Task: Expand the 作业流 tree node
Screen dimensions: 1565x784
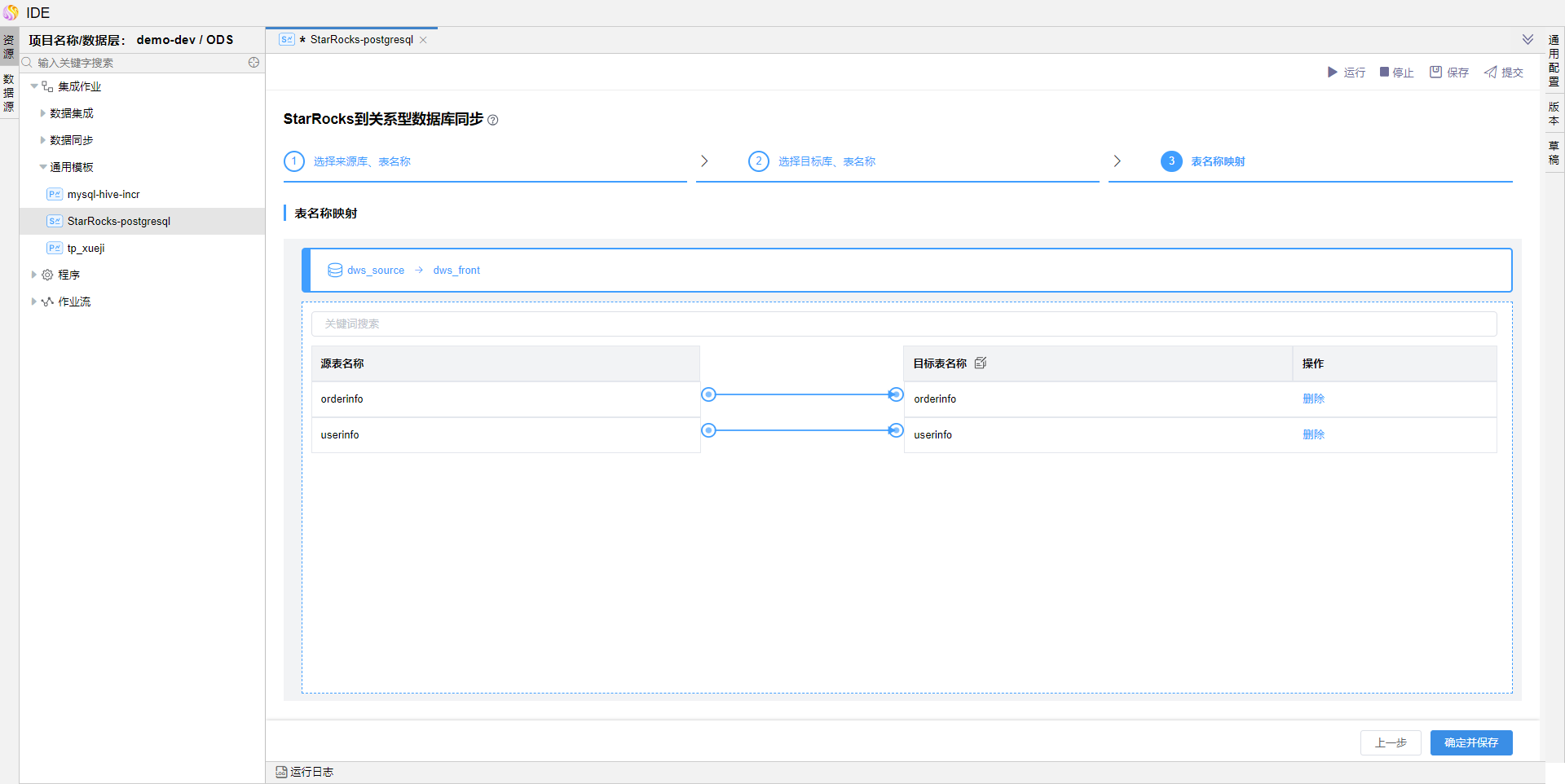Action: pyautogui.click(x=34, y=302)
